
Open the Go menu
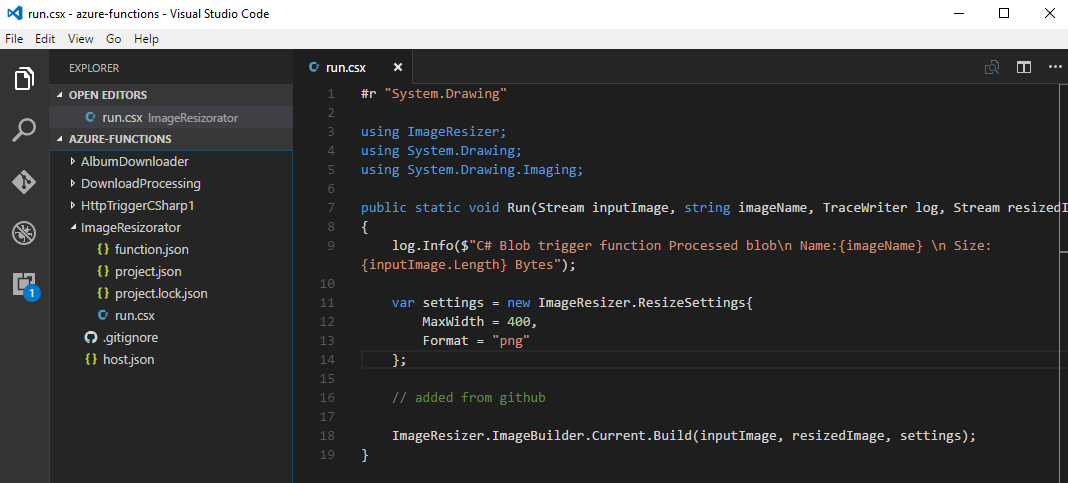click(x=113, y=39)
